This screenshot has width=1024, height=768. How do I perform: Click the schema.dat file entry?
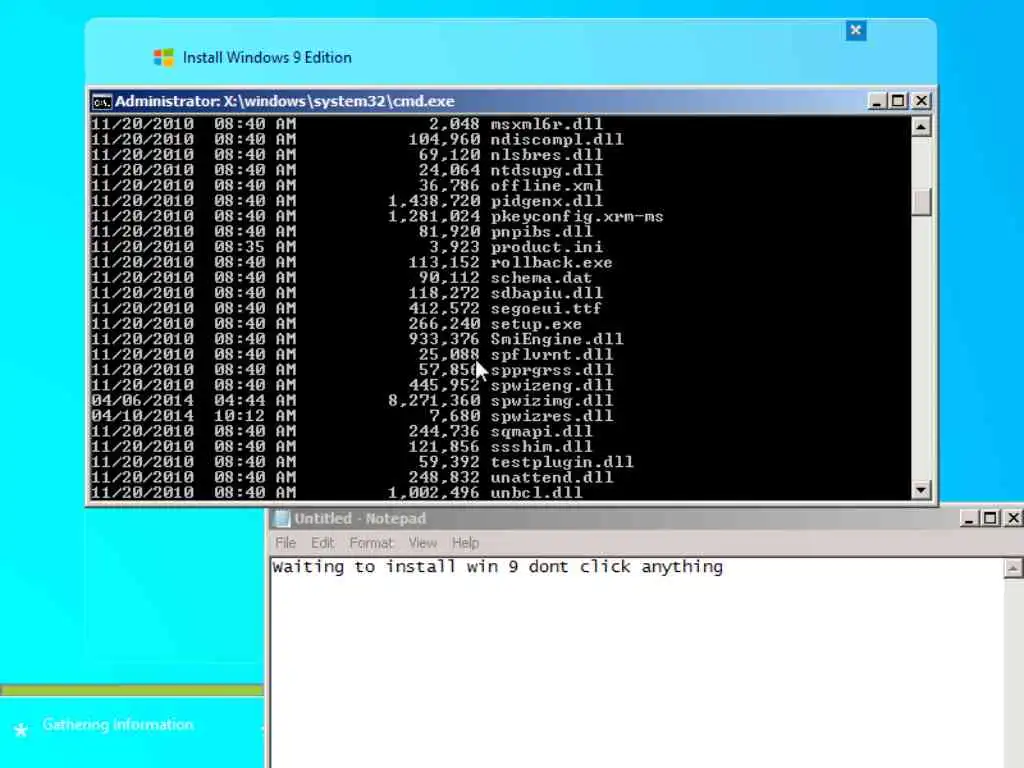[x=541, y=278]
